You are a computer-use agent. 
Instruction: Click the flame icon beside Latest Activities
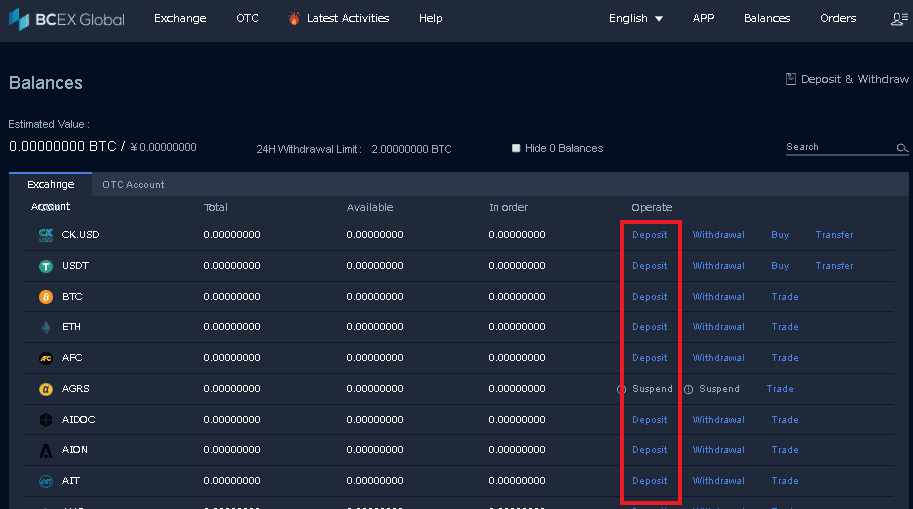294,19
